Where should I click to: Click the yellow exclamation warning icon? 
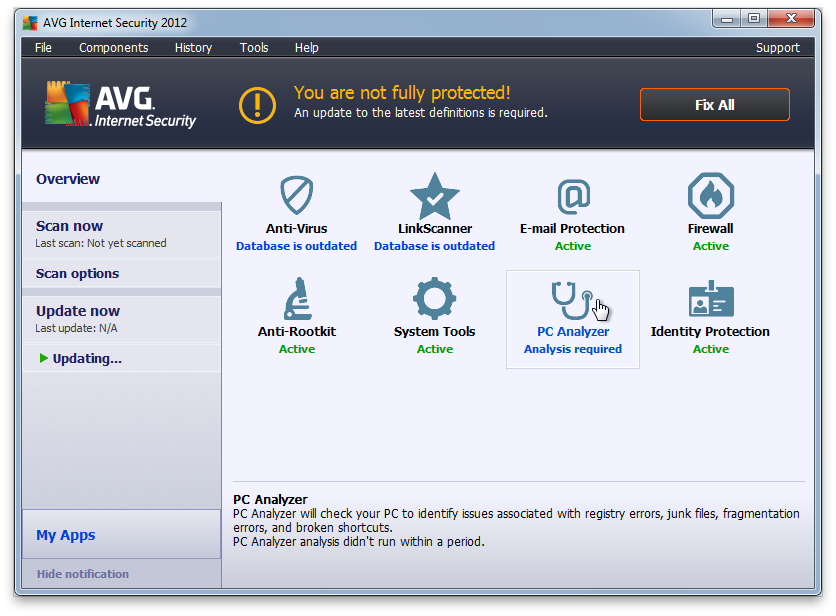pyautogui.click(x=258, y=105)
